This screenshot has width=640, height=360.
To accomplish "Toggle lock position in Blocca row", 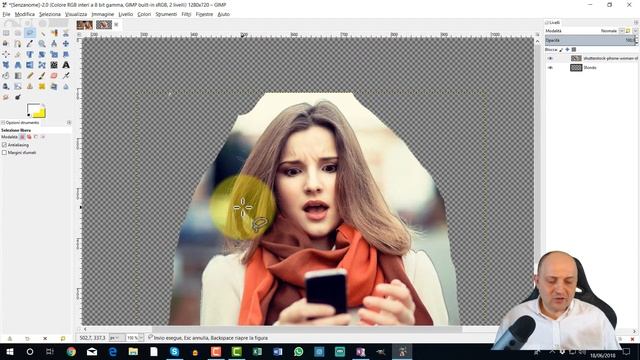I will point(567,49).
